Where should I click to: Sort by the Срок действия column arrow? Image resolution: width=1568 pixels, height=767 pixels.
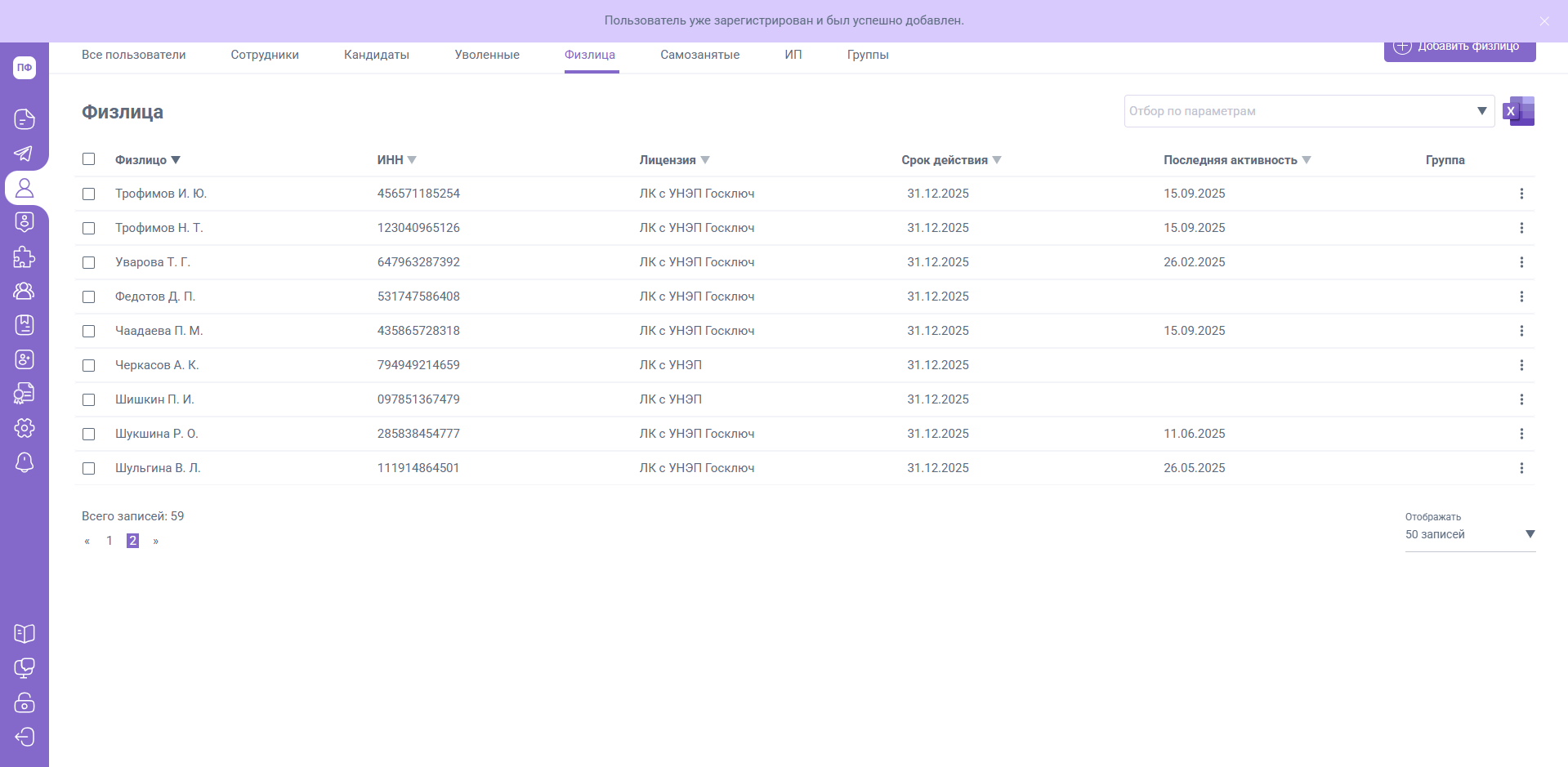996,160
